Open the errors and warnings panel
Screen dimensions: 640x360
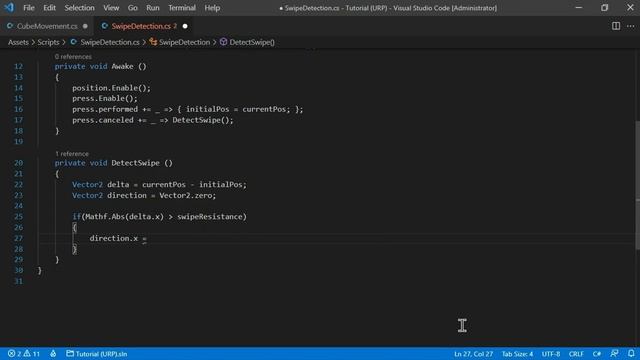(x=24, y=354)
